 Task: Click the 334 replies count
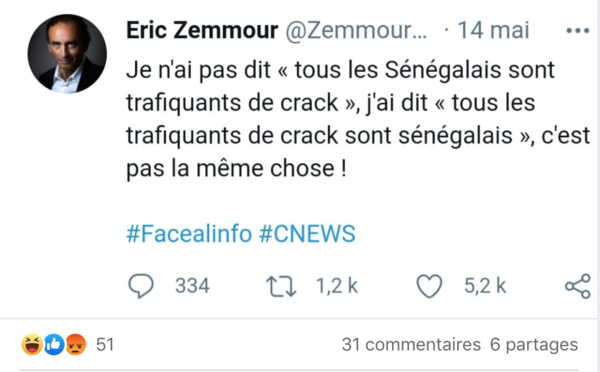click(192, 286)
